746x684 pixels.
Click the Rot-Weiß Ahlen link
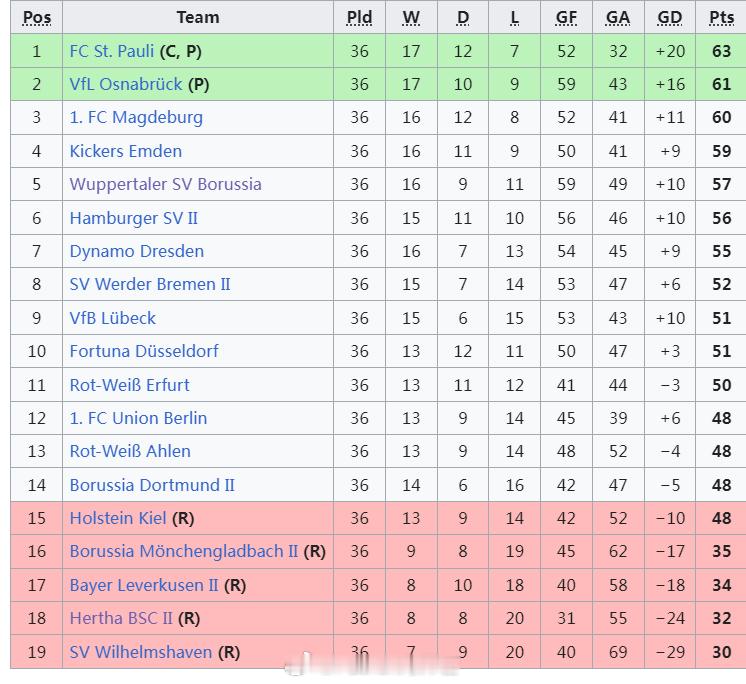pos(130,451)
